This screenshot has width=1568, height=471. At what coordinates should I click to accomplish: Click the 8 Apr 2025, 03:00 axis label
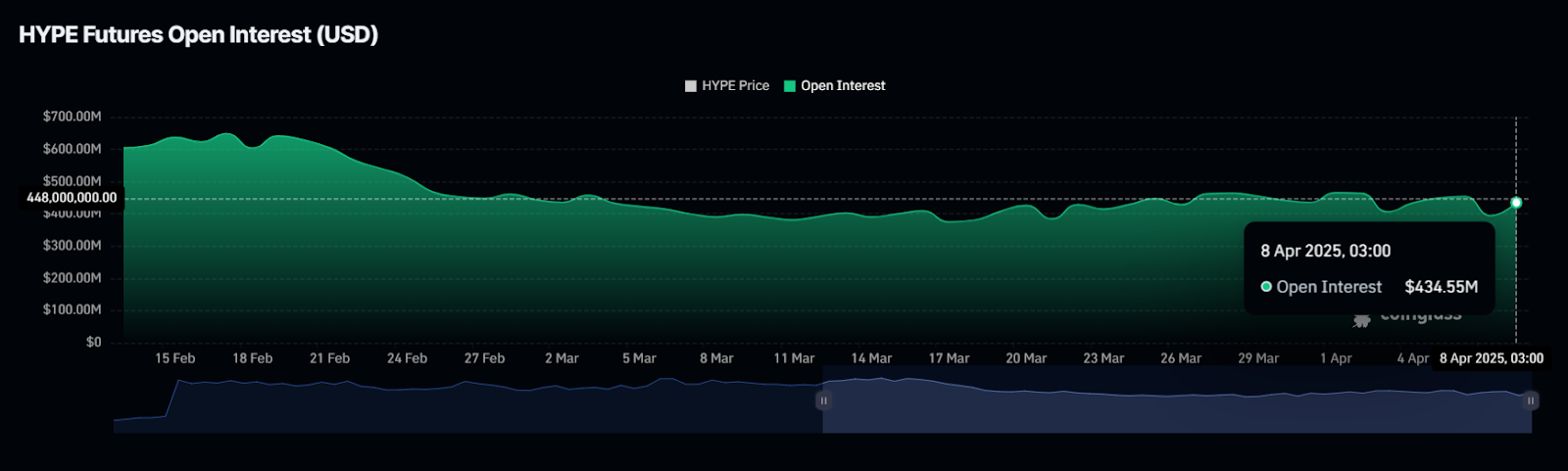click(1491, 358)
